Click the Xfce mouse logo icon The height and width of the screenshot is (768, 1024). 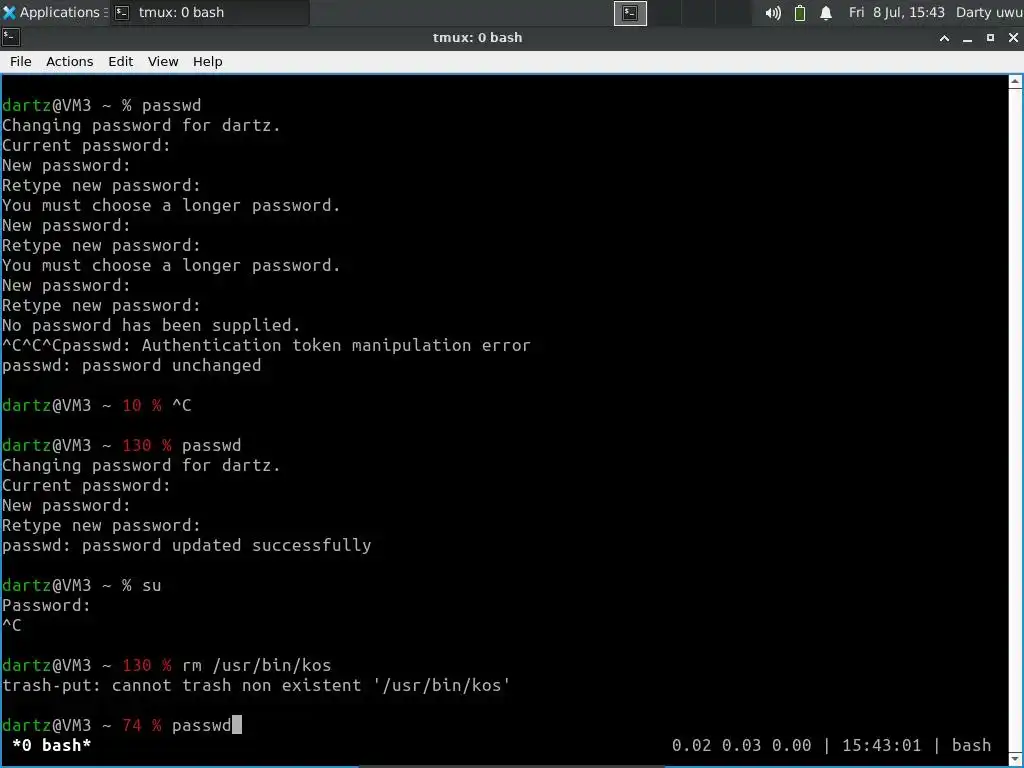tap(9, 12)
